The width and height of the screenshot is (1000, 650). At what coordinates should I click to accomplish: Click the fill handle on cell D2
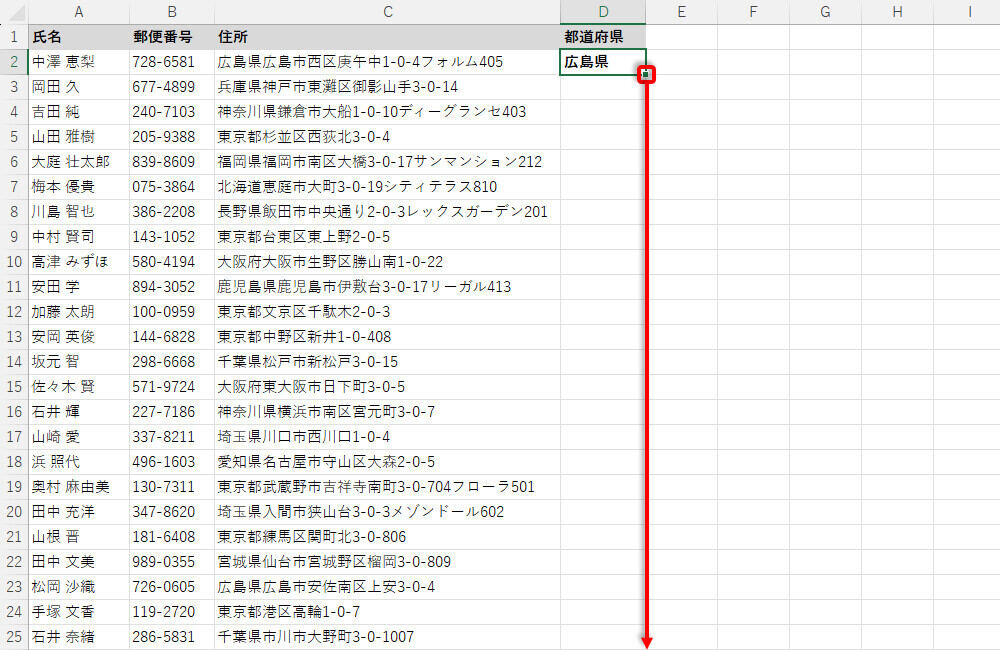click(x=646, y=74)
